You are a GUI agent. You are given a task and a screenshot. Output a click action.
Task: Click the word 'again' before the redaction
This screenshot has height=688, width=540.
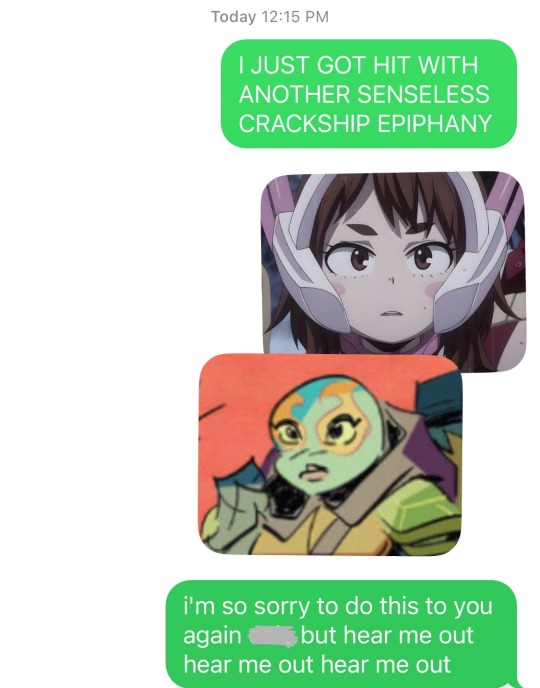click(212, 636)
